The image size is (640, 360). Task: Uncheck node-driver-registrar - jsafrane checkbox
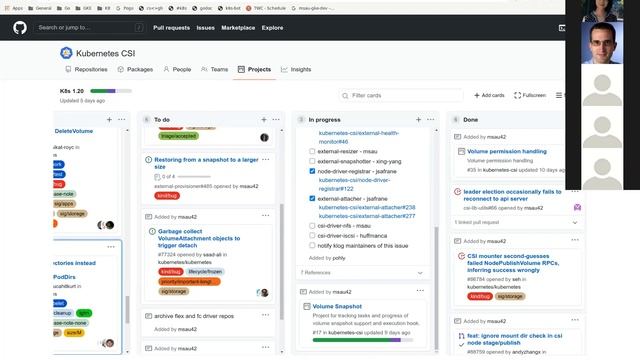coord(312,171)
